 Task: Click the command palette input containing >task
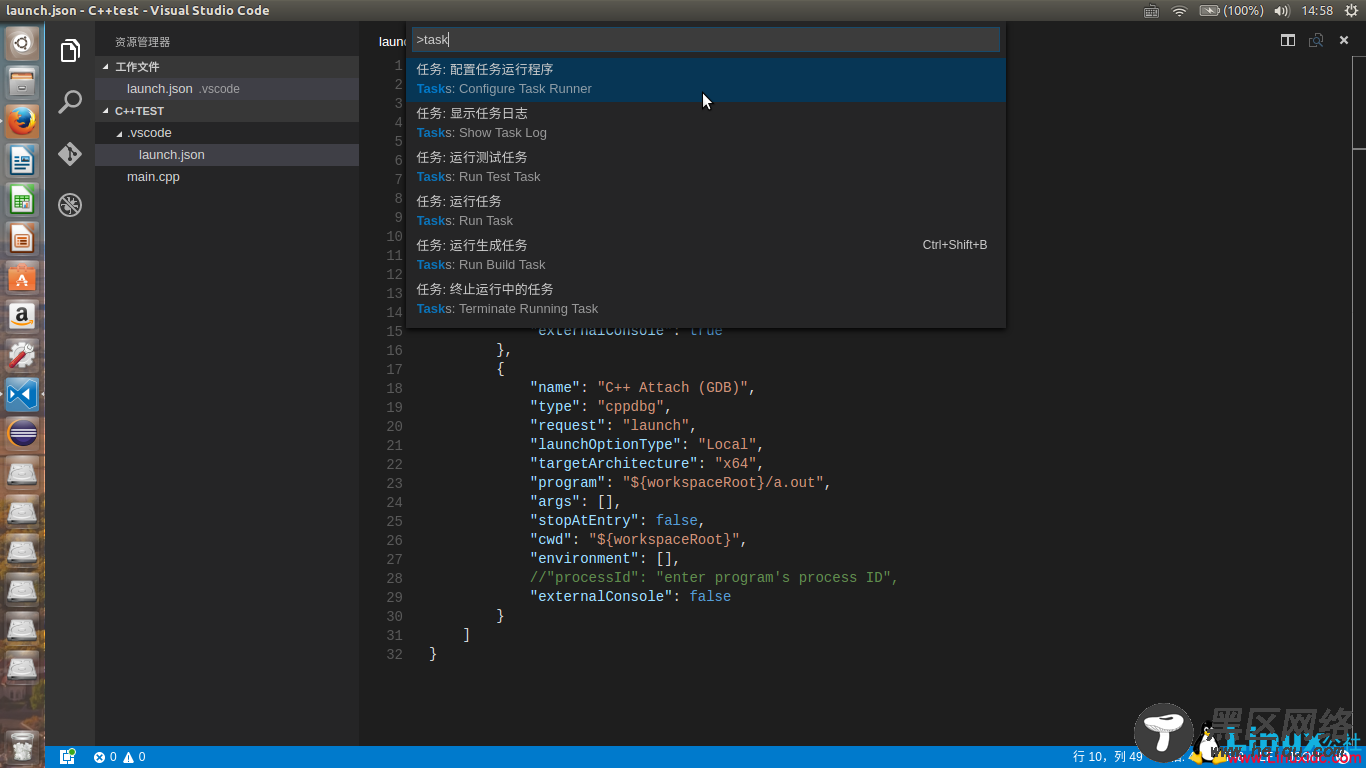(706, 40)
